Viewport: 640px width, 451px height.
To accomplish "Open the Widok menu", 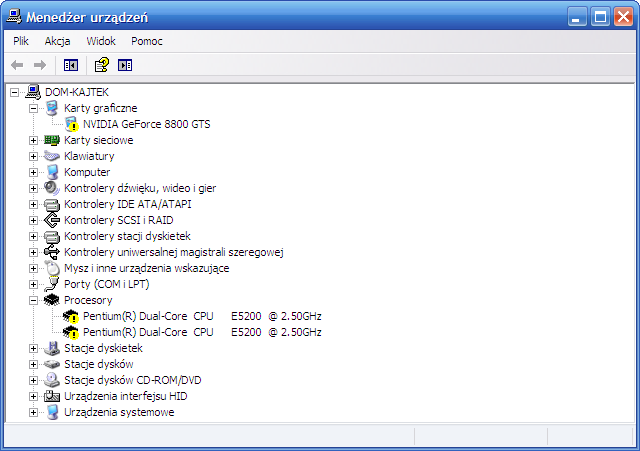I will pyautogui.click(x=101, y=41).
